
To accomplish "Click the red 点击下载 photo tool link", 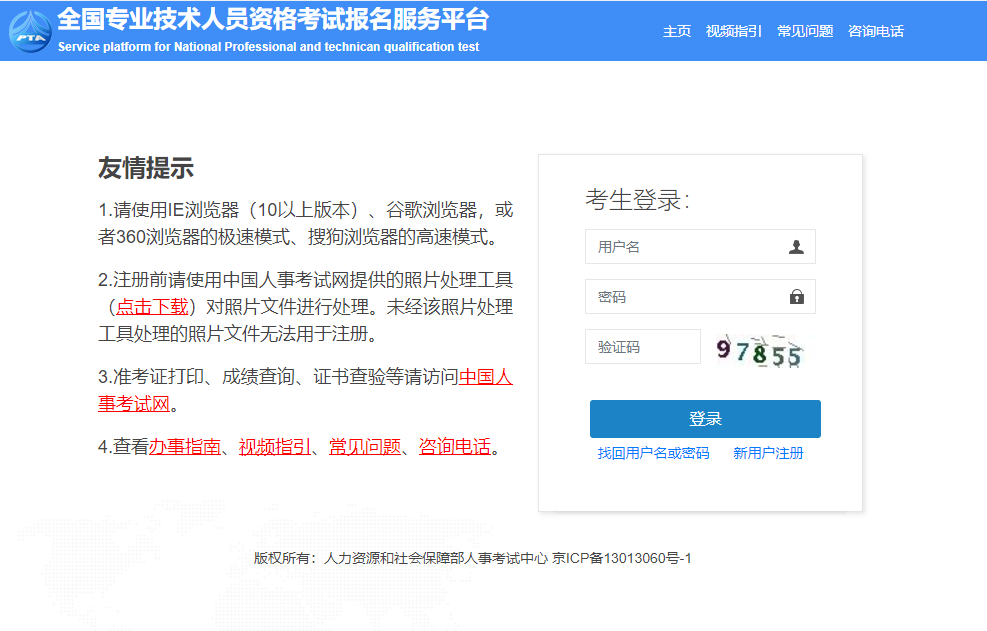I will pyautogui.click(x=152, y=306).
